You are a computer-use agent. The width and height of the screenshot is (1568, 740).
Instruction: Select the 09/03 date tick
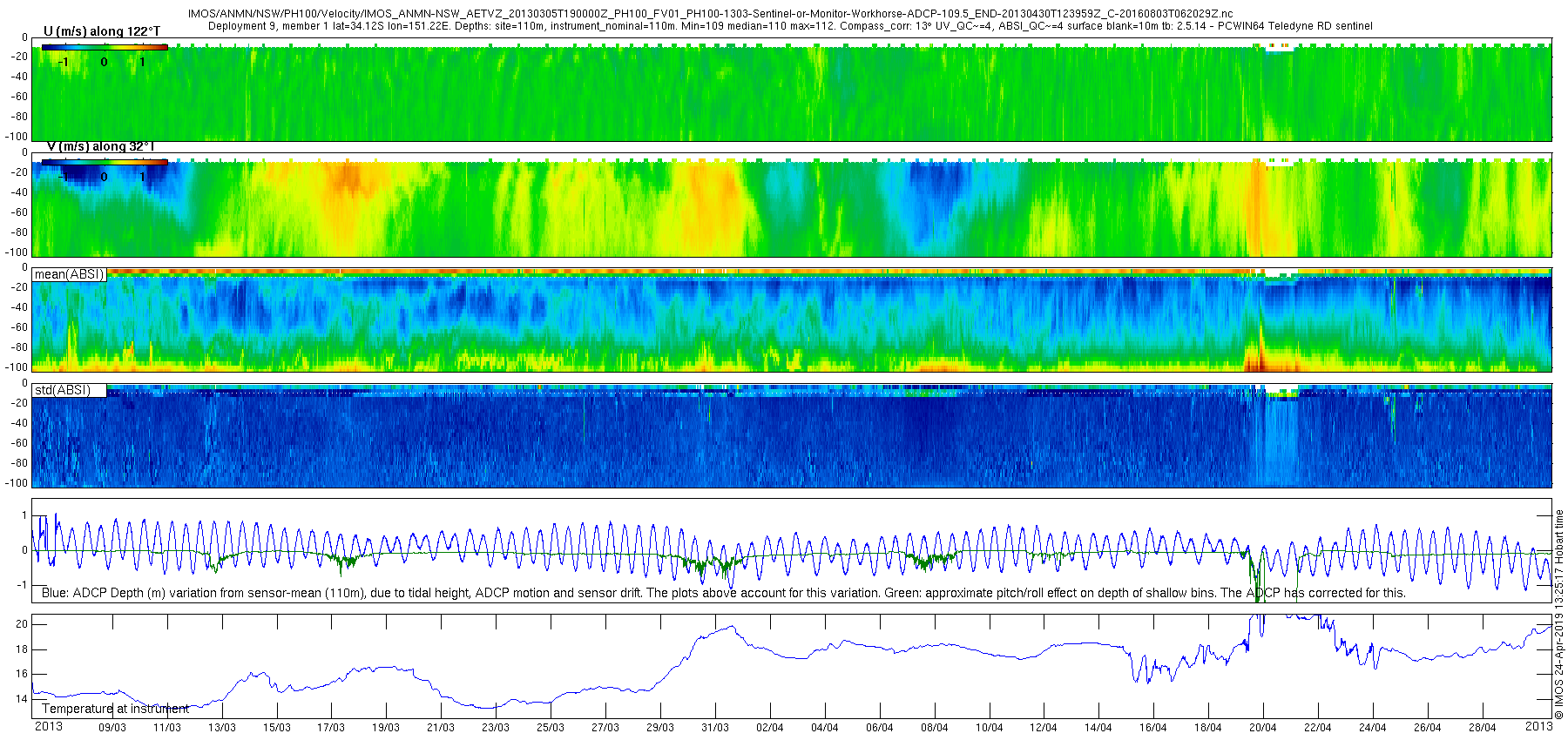(x=112, y=728)
